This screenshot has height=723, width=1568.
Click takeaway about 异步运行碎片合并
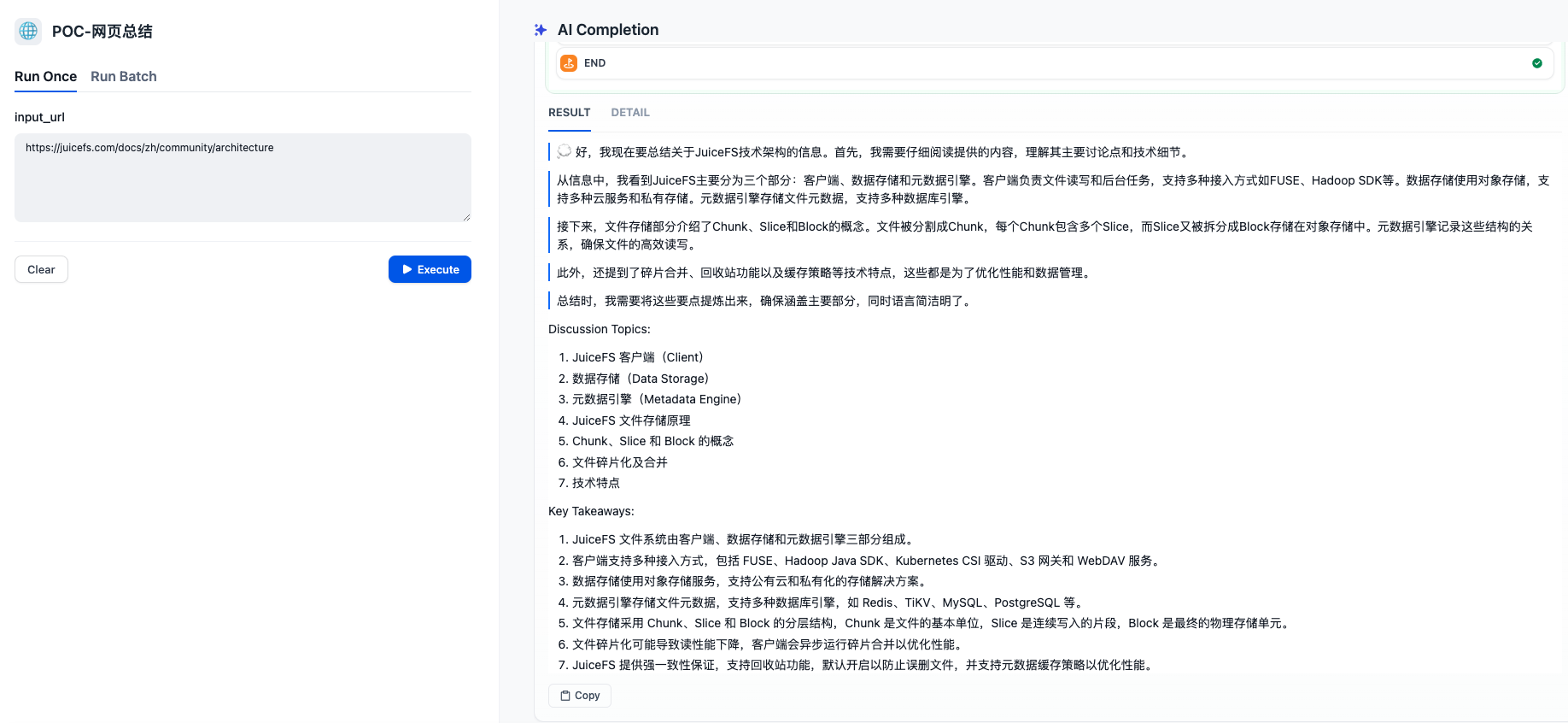[x=769, y=644]
